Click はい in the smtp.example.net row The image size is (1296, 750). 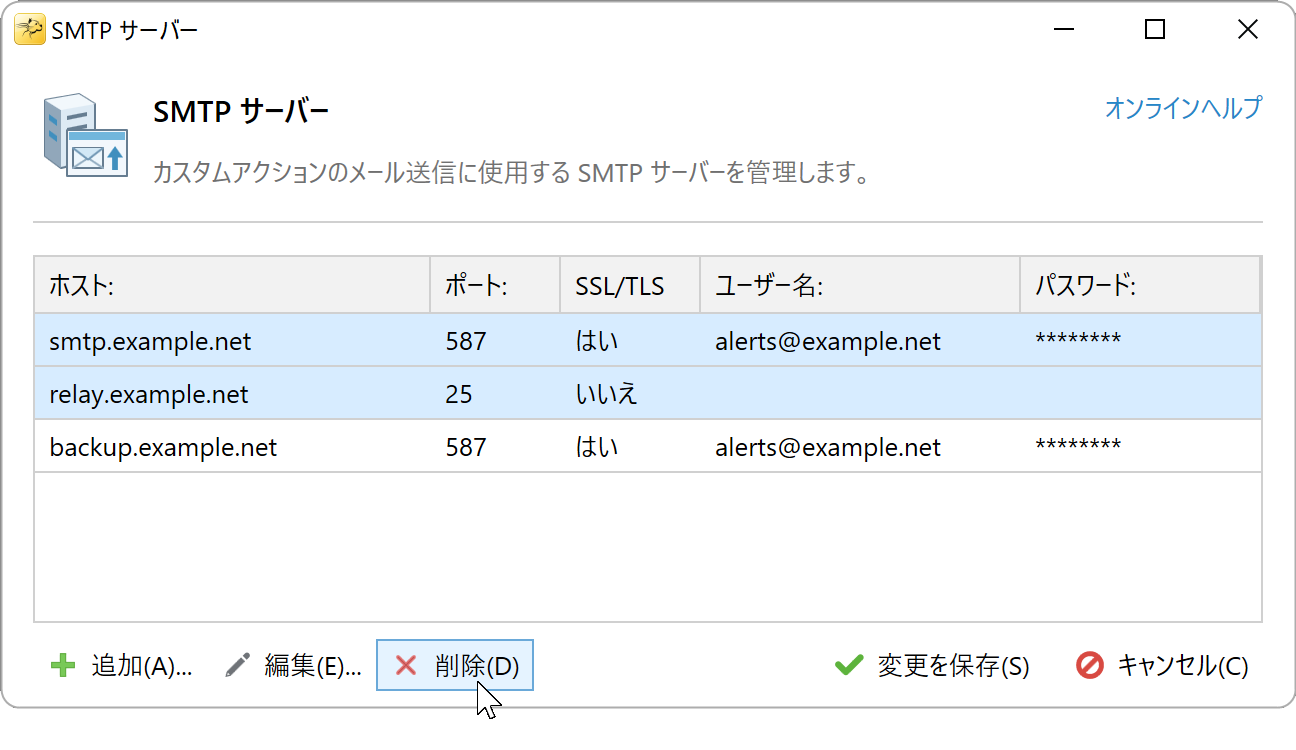coord(597,342)
